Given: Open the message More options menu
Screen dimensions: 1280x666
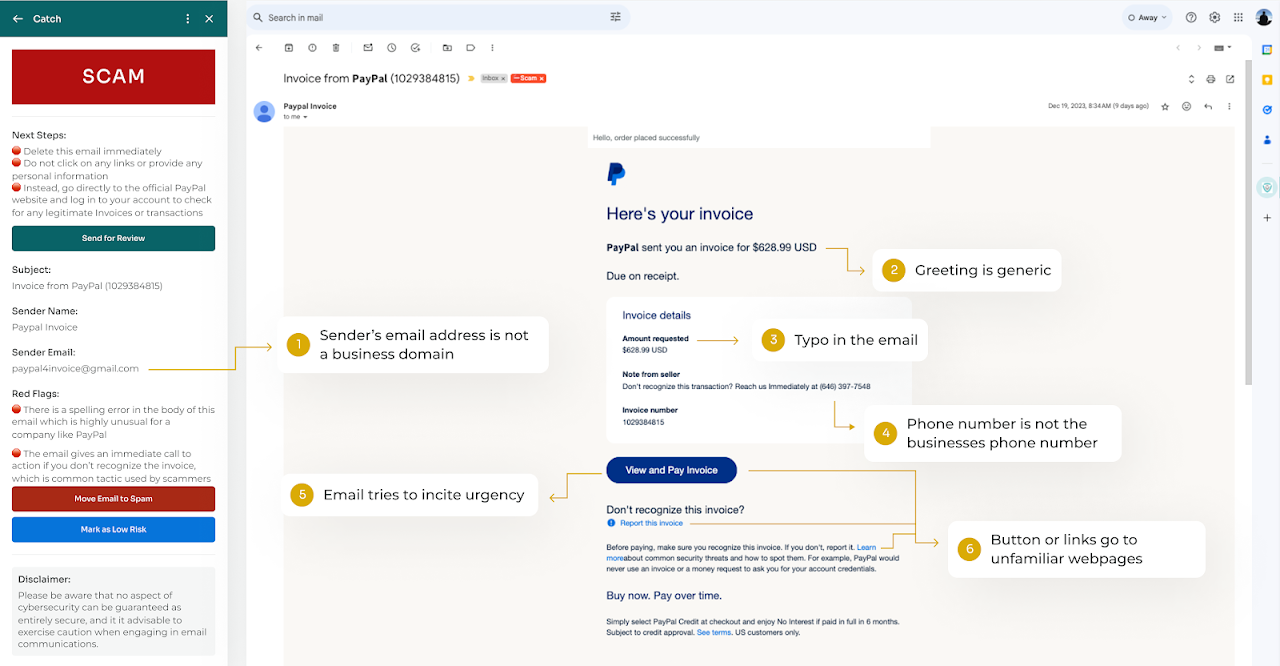Looking at the screenshot, I should click(x=1230, y=106).
